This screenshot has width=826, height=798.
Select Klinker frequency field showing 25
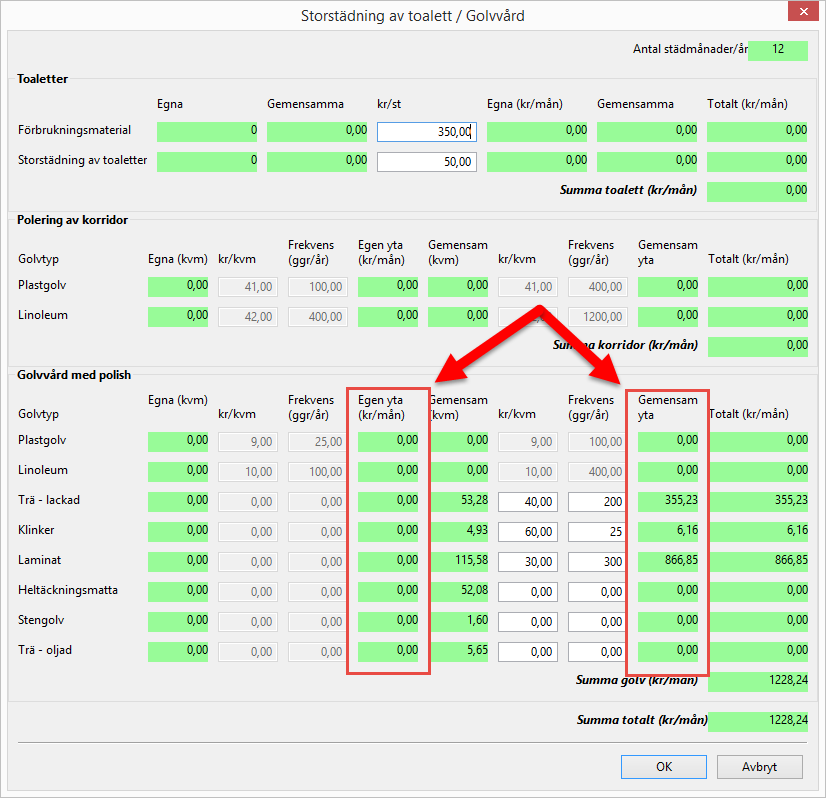coord(598,532)
